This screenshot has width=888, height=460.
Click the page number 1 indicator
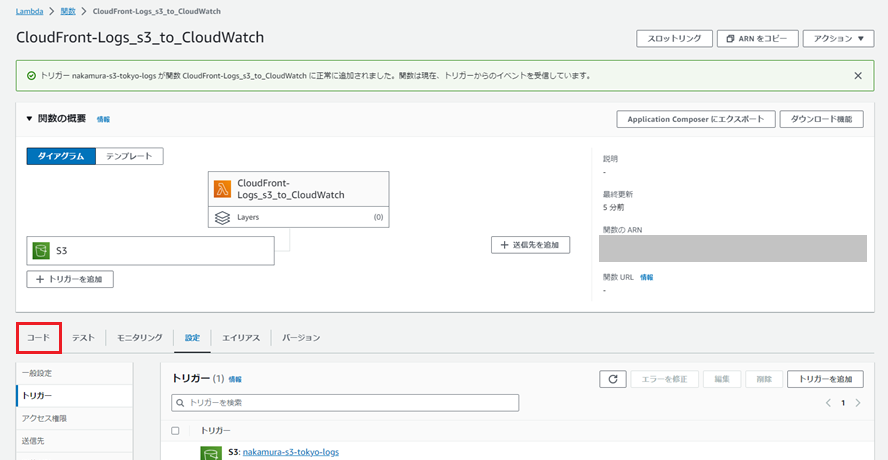point(843,403)
